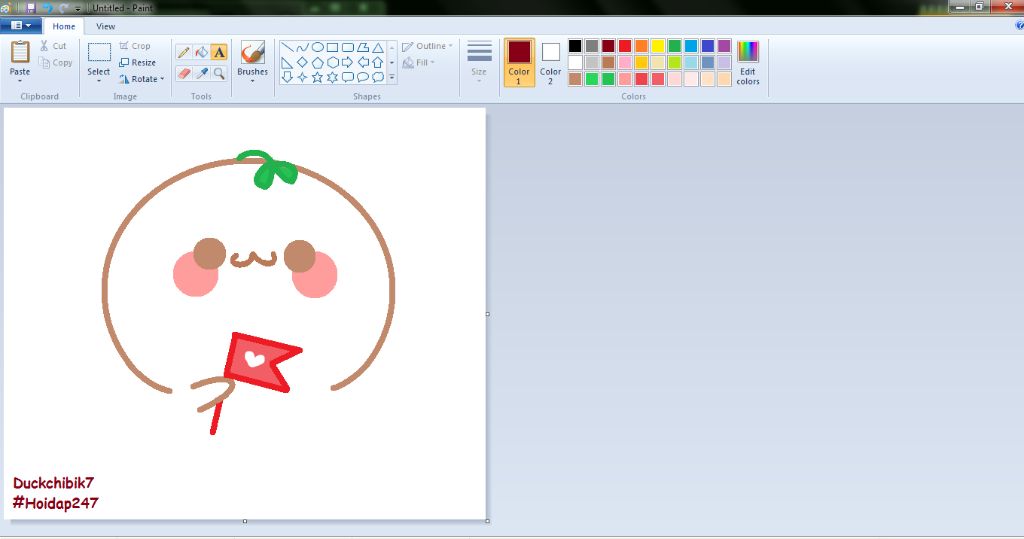The width and height of the screenshot is (1024, 539).
Task: Click the rectangular Select tool icon
Action: click(x=99, y=53)
